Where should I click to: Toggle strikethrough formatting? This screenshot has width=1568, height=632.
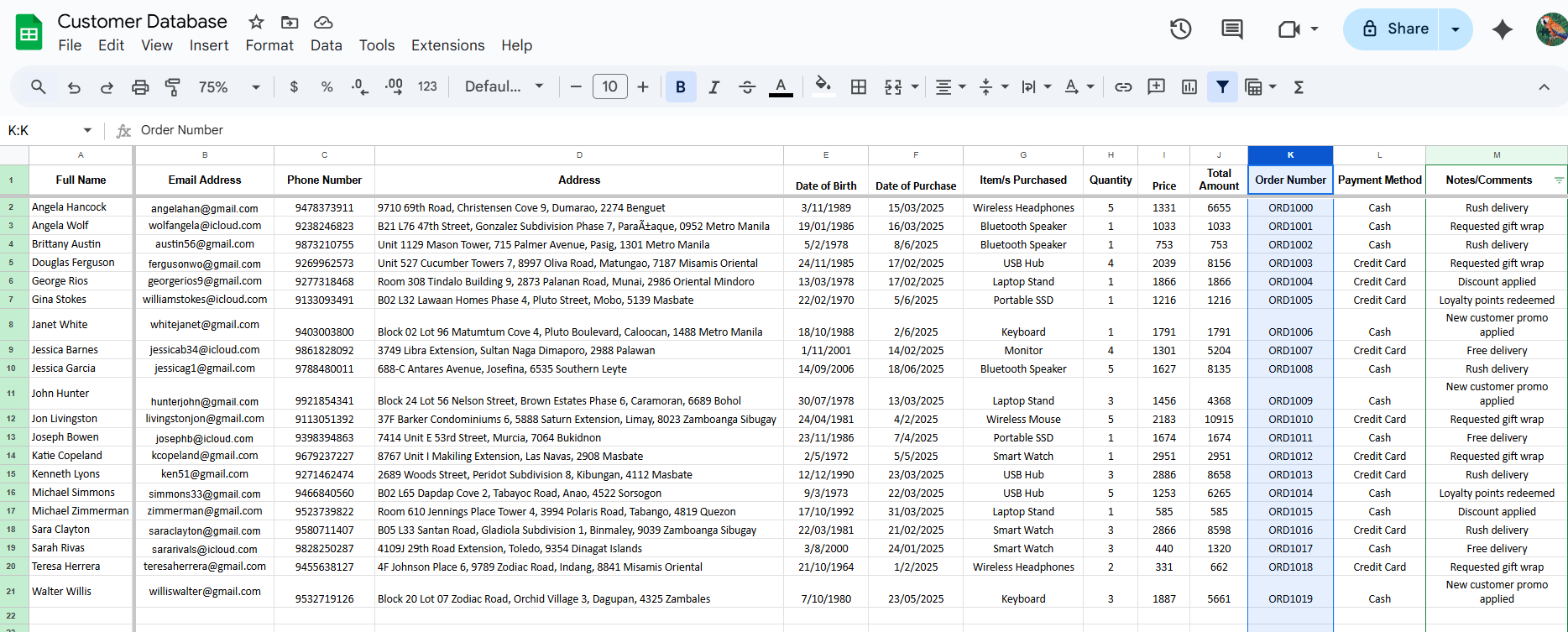747,86
